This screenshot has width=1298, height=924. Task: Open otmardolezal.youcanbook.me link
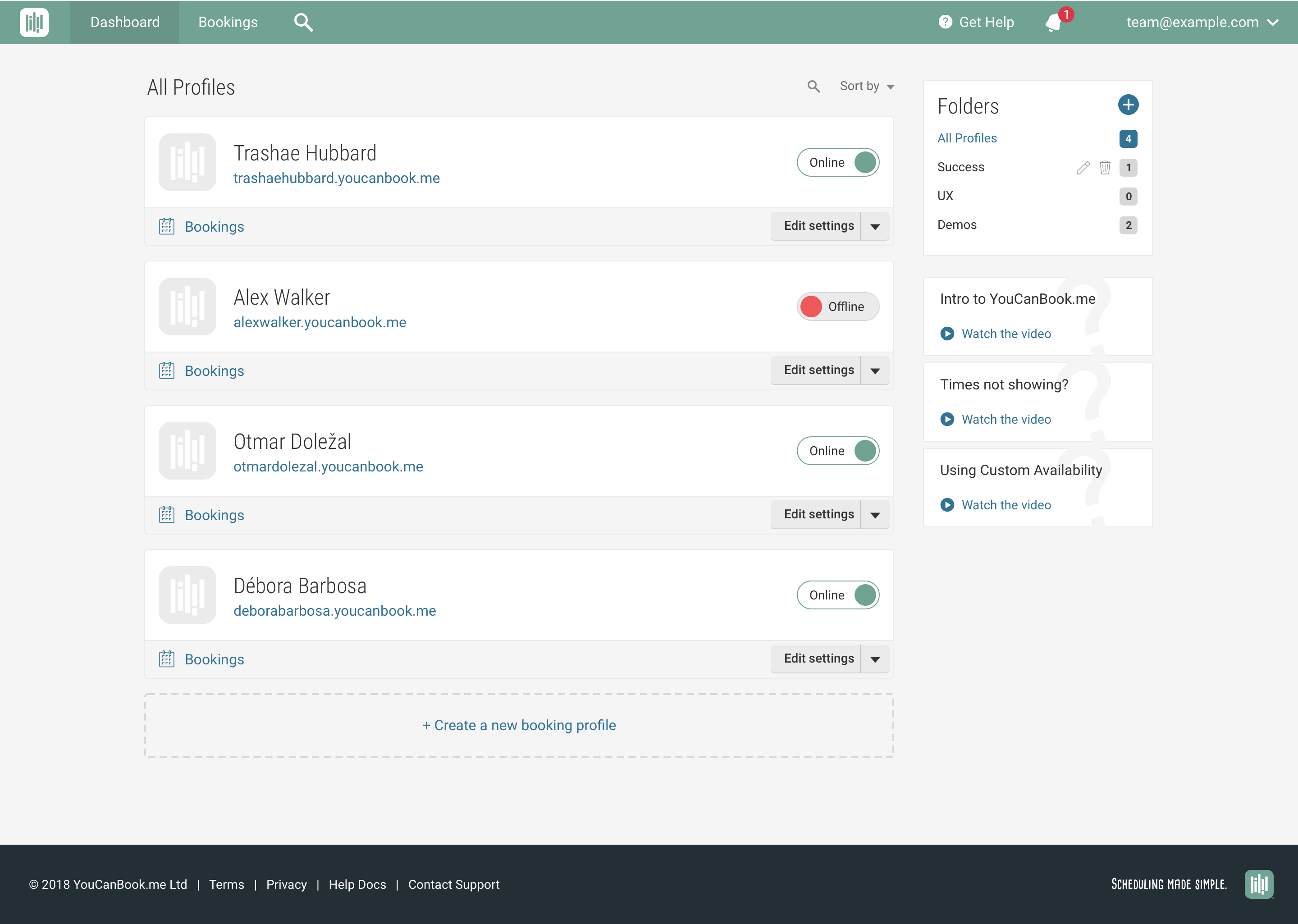[x=328, y=467]
